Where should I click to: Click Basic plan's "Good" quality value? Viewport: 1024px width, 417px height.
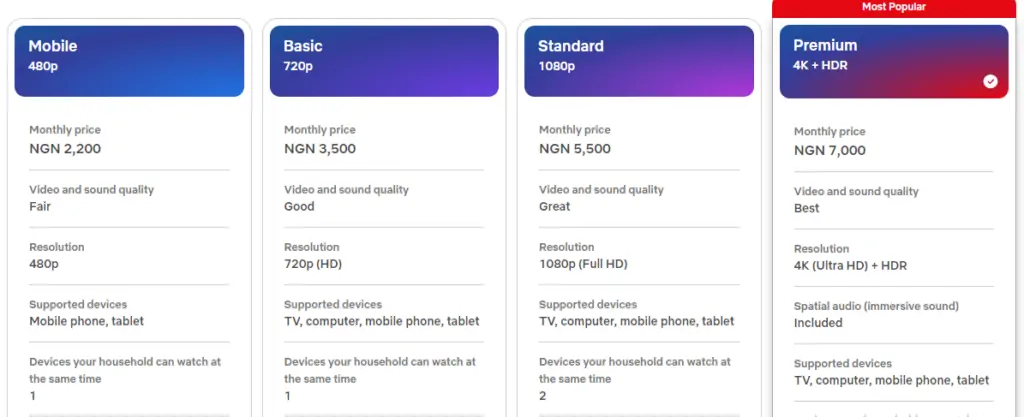point(299,207)
